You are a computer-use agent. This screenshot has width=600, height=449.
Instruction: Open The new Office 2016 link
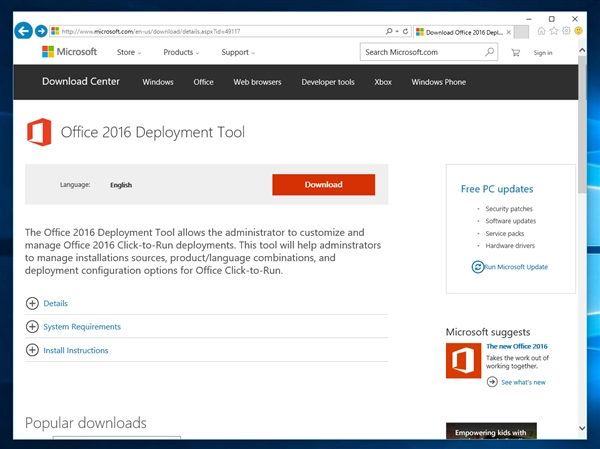coord(517,346)
